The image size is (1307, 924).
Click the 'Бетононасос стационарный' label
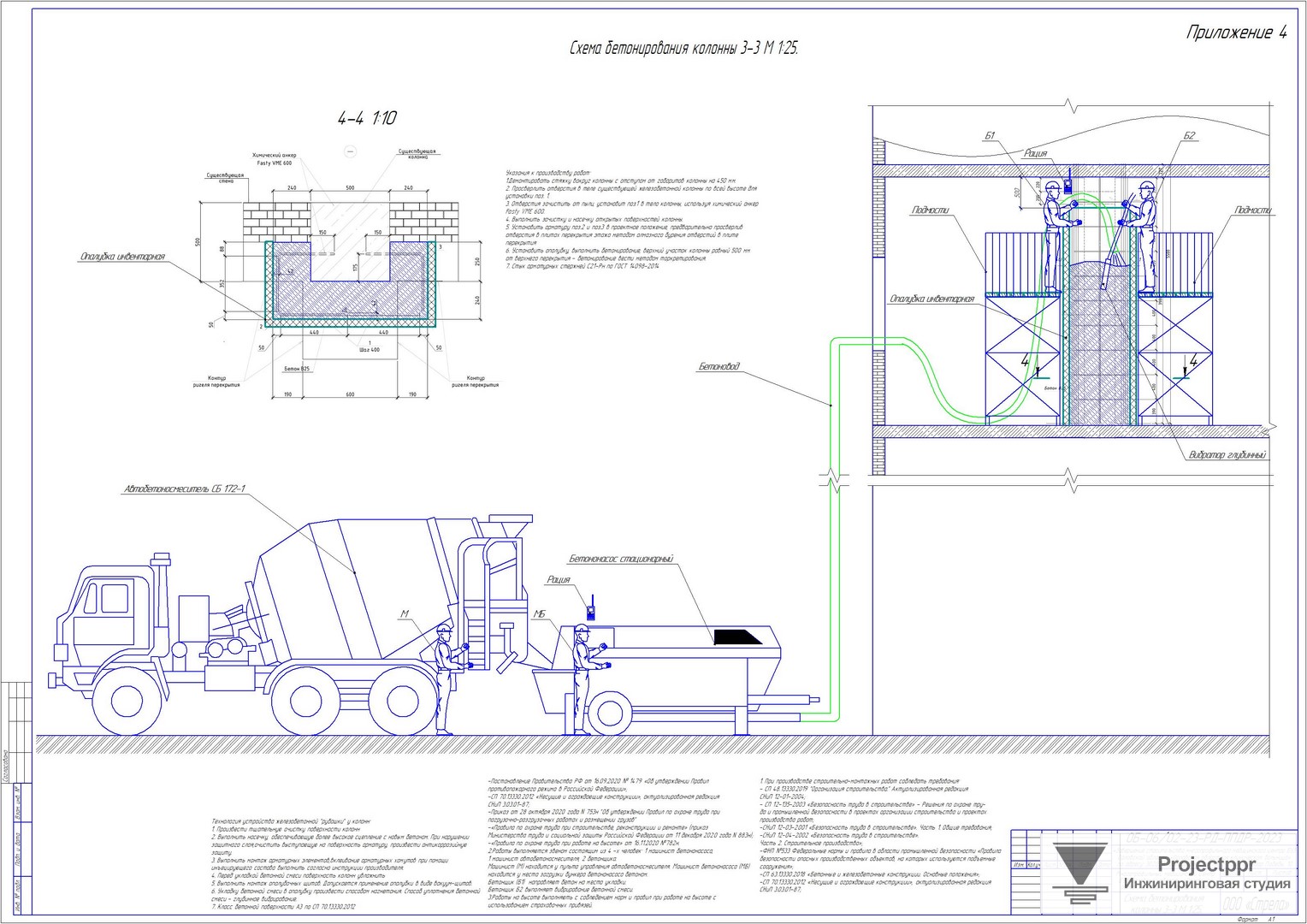point(621,559)
